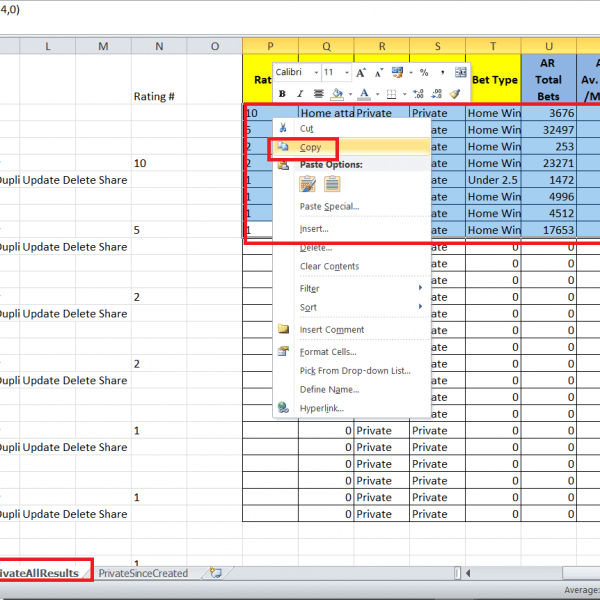600x600 pixels.
Task: Click the Merge and Center icon
Action: point(461,72)
